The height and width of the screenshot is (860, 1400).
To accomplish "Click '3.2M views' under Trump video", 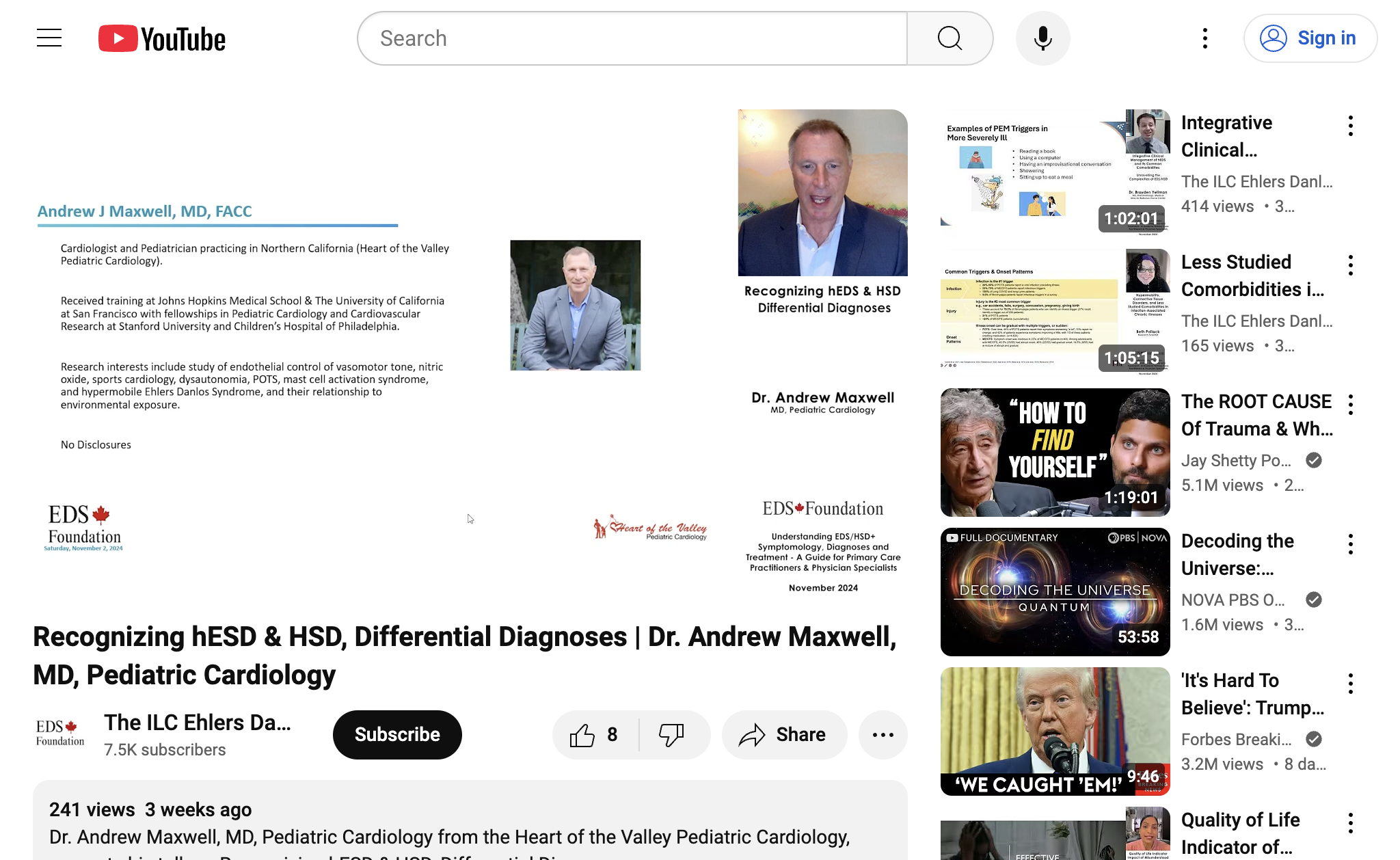I will click(x=1222, y=764).
